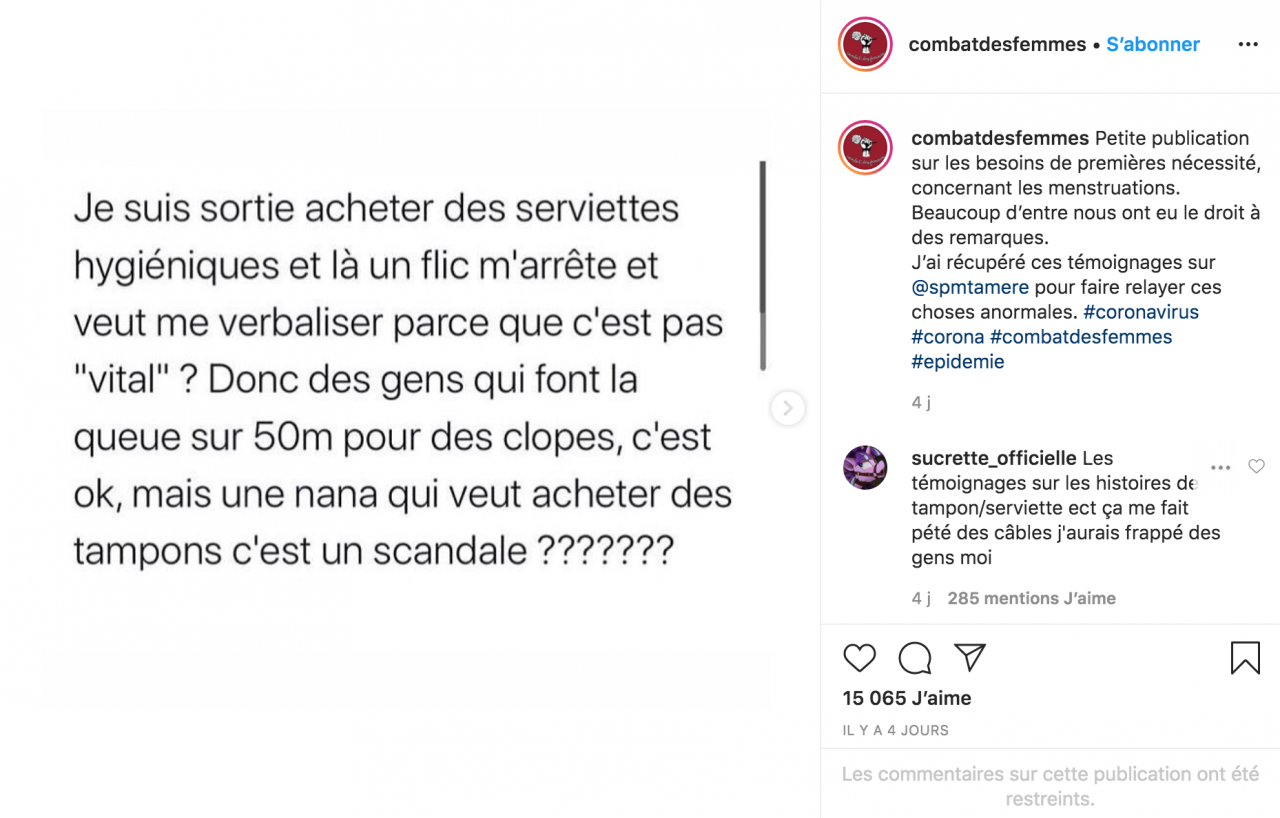Save the post with the bookmark icon
Image resolution: width=1280 pixels, height=818 pixels.
pyautogui.click(x=1243, y=657)
